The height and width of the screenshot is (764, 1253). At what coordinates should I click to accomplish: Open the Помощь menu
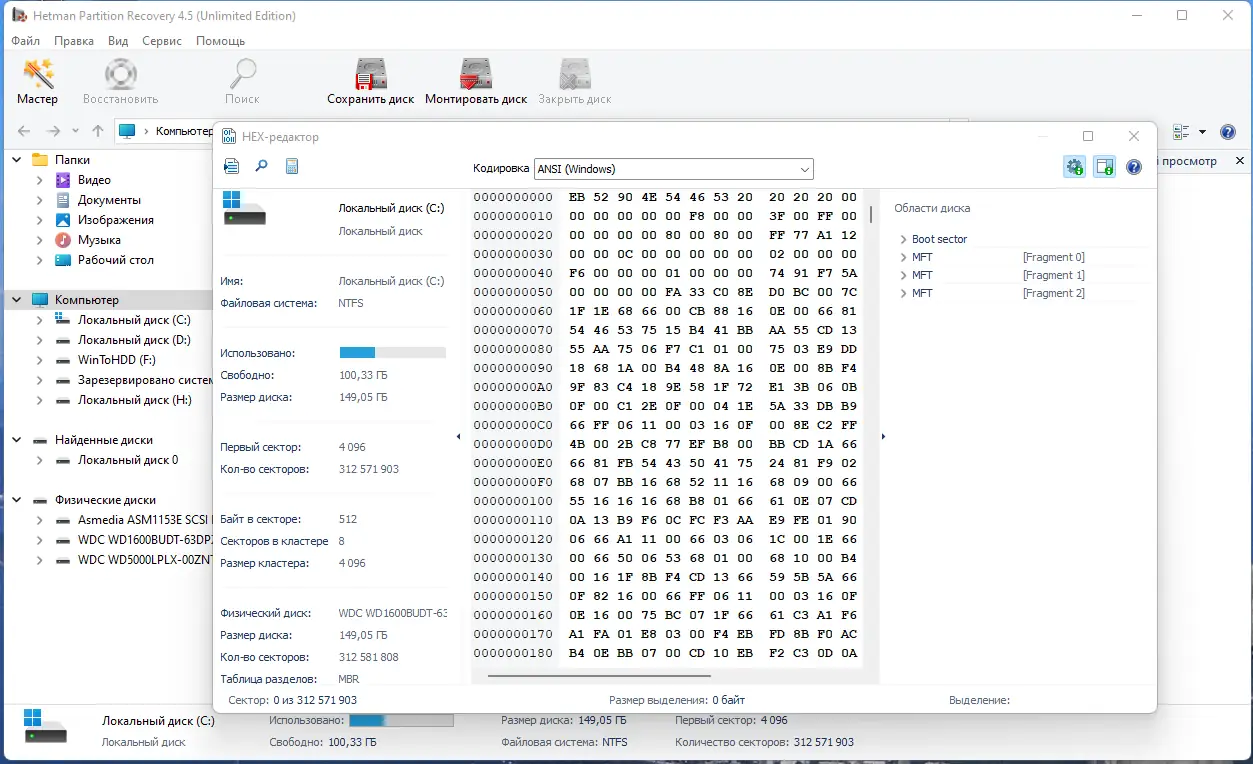(220, 41)
